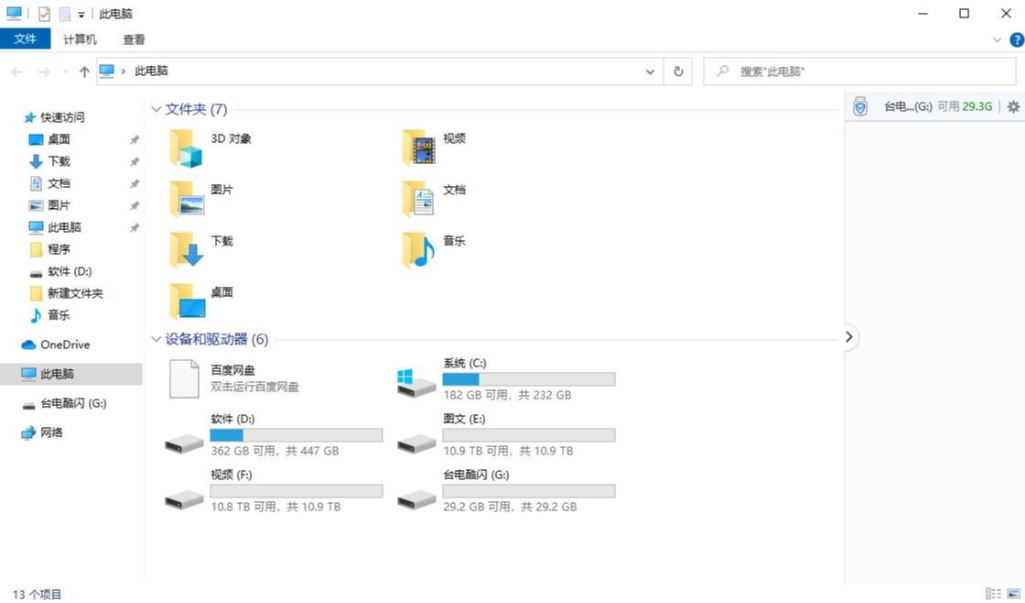
Task: Expand the ribbon with the chevron
Action: 997,40
